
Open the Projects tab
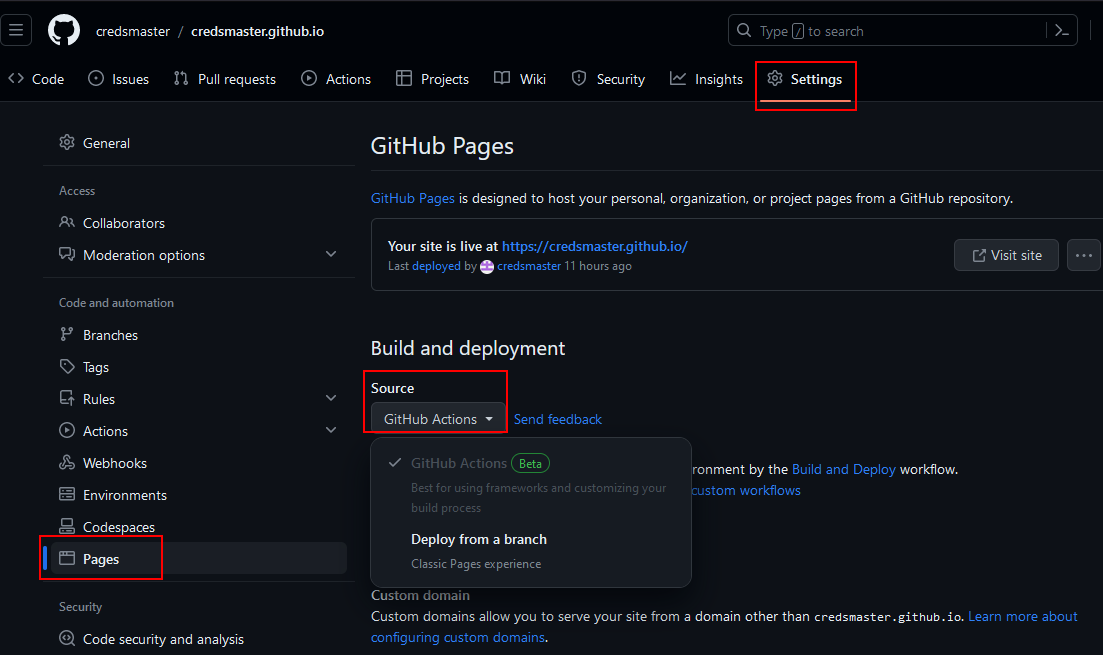tap(432, 79)
